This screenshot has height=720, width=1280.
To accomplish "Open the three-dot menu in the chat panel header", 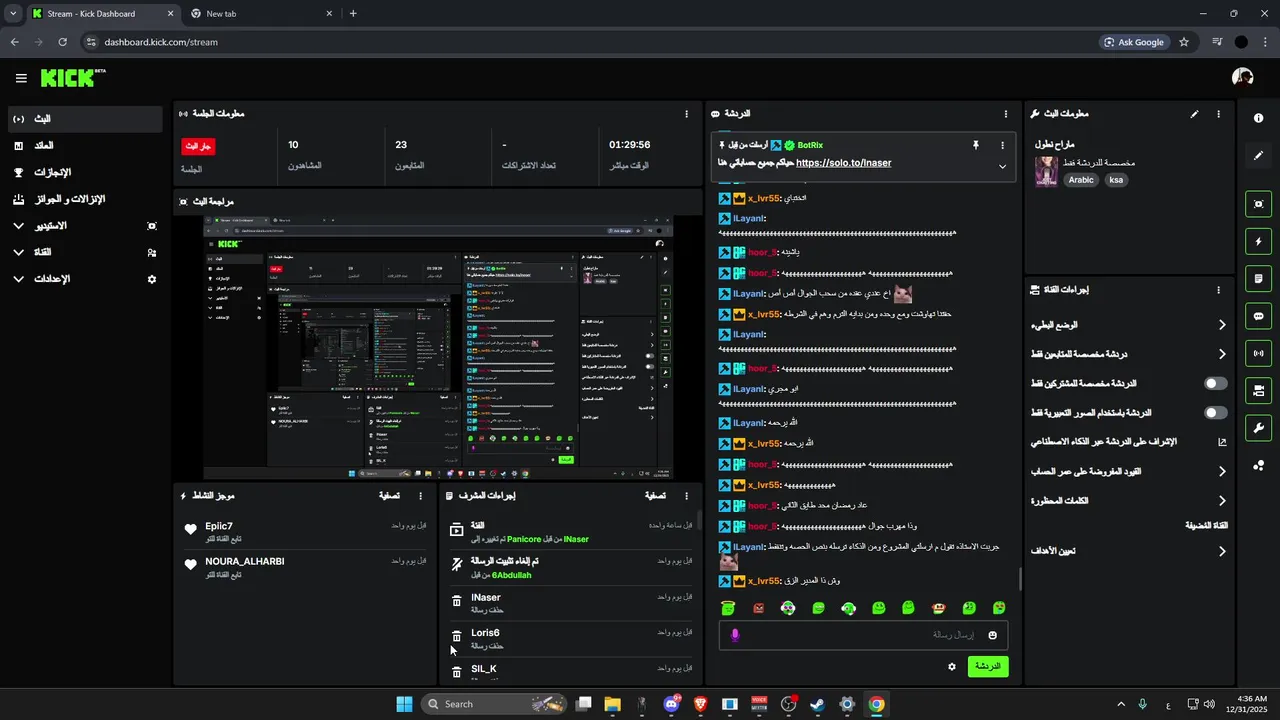I will tap(1006, 114).
